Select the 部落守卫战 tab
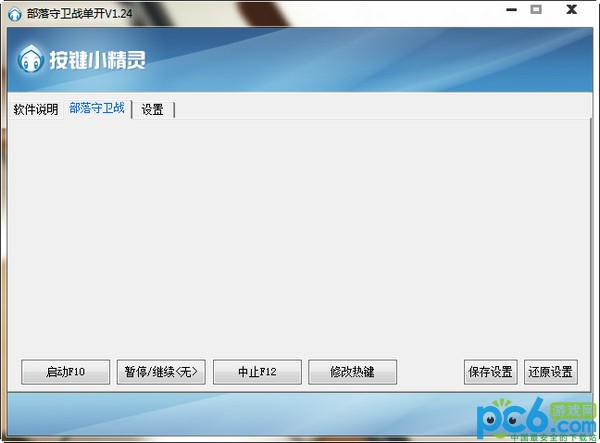 pyautogui.click(x=97, y=109)
